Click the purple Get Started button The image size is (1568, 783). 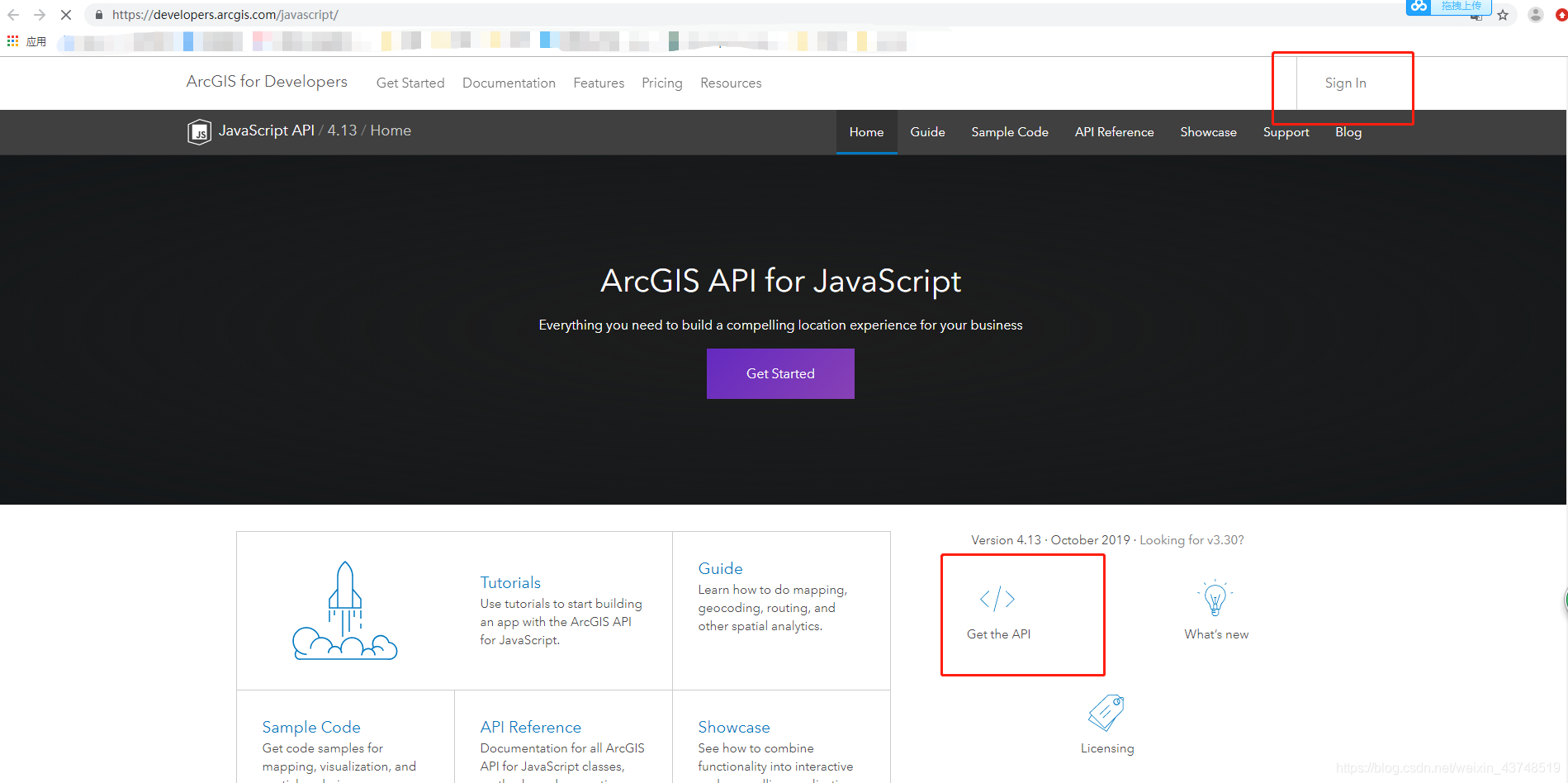(x=780, y=373)
